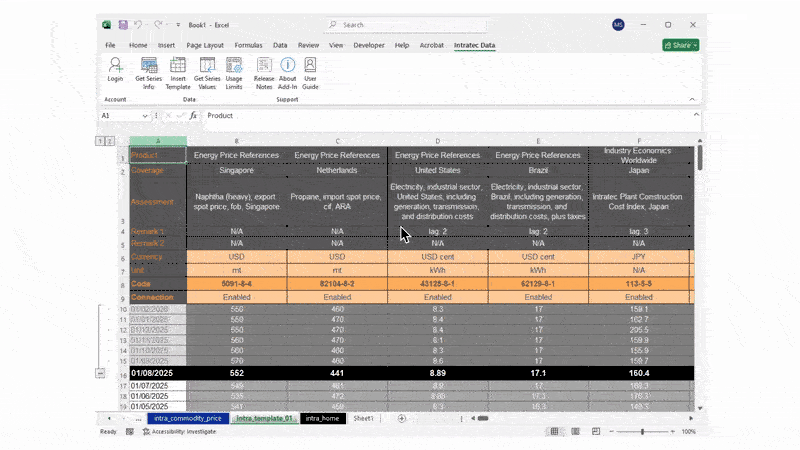
Task: Select the Intratec Data tab
Action: (x=474, y=45)
